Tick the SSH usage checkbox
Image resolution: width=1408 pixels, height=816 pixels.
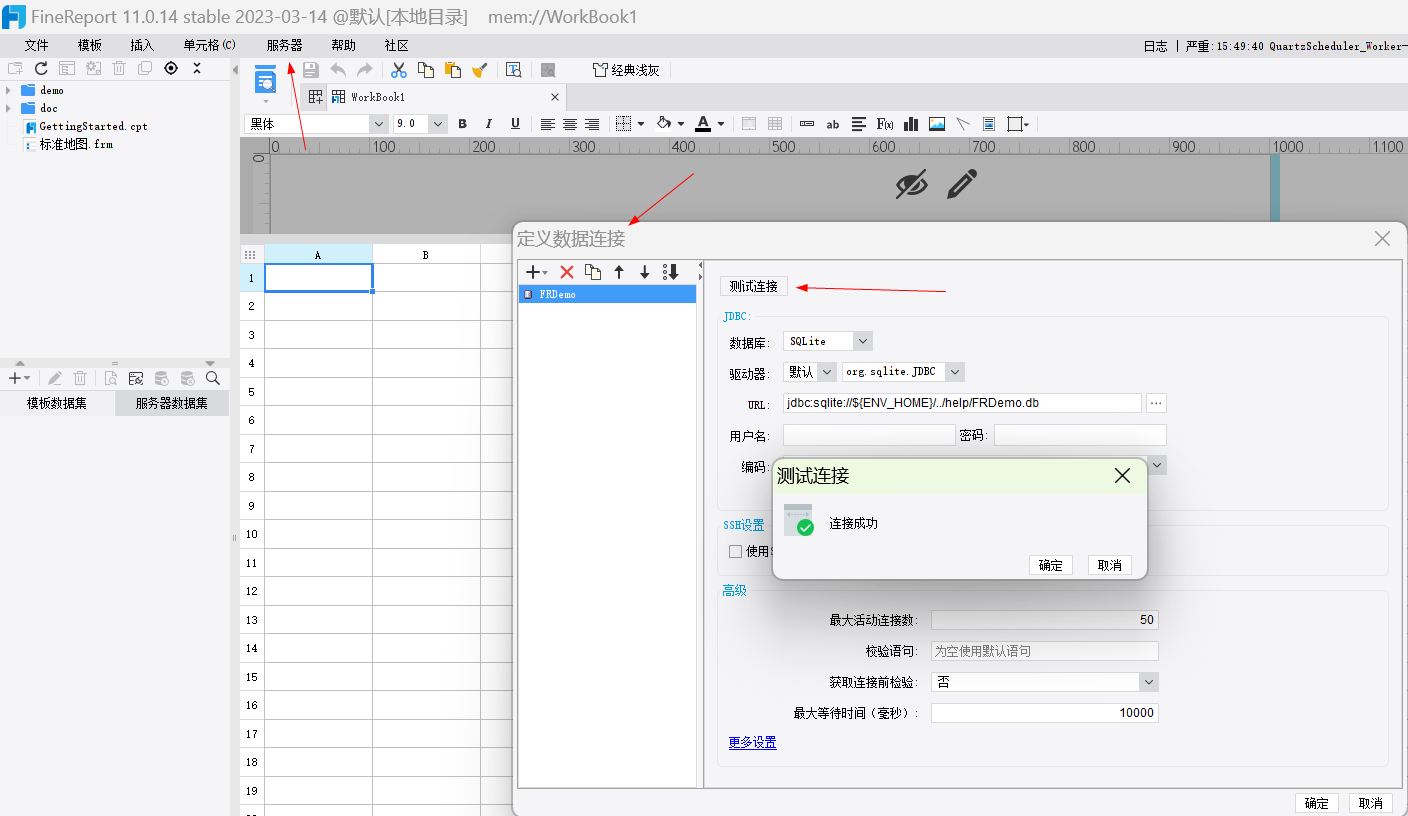pyautogui.click(x=735, y=551)
